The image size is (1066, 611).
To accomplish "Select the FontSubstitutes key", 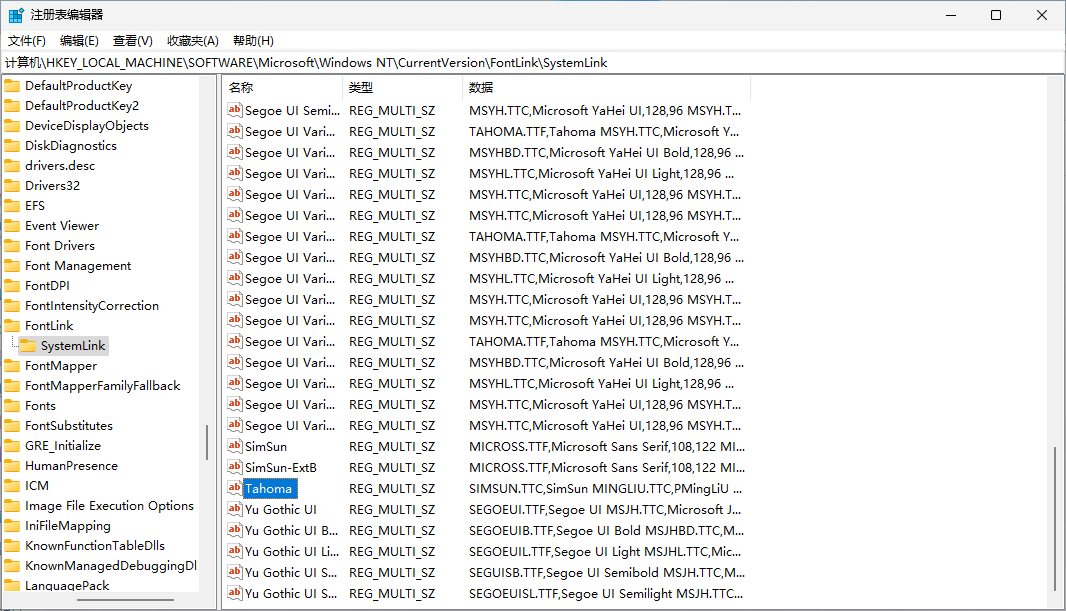I will (69, 426).
